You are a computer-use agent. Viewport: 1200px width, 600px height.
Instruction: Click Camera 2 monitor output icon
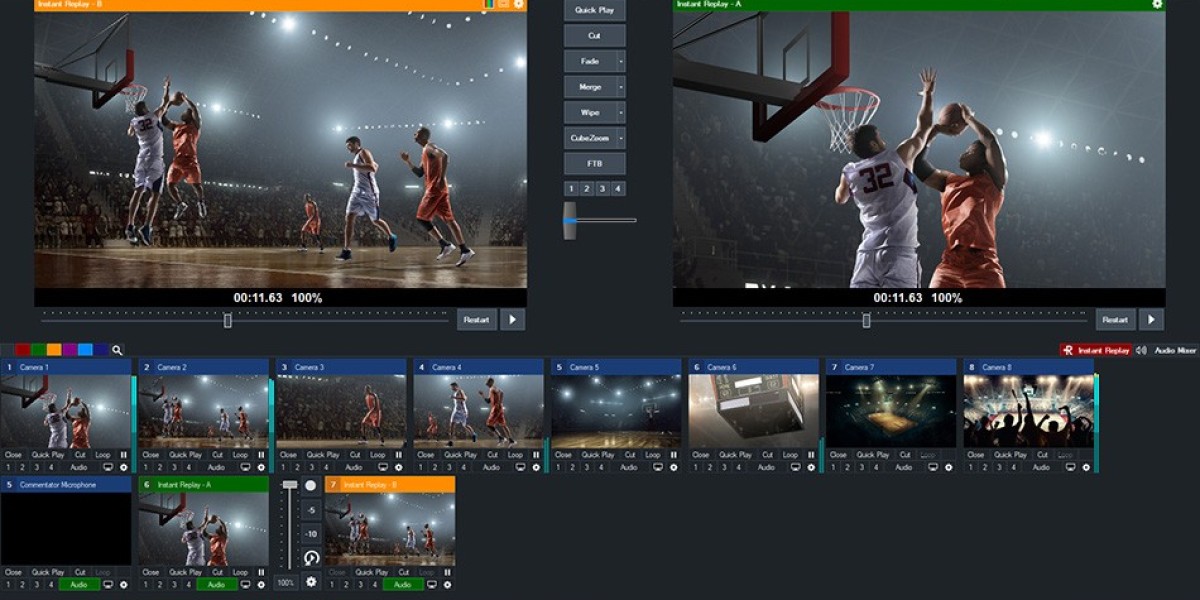coord(246,467)
